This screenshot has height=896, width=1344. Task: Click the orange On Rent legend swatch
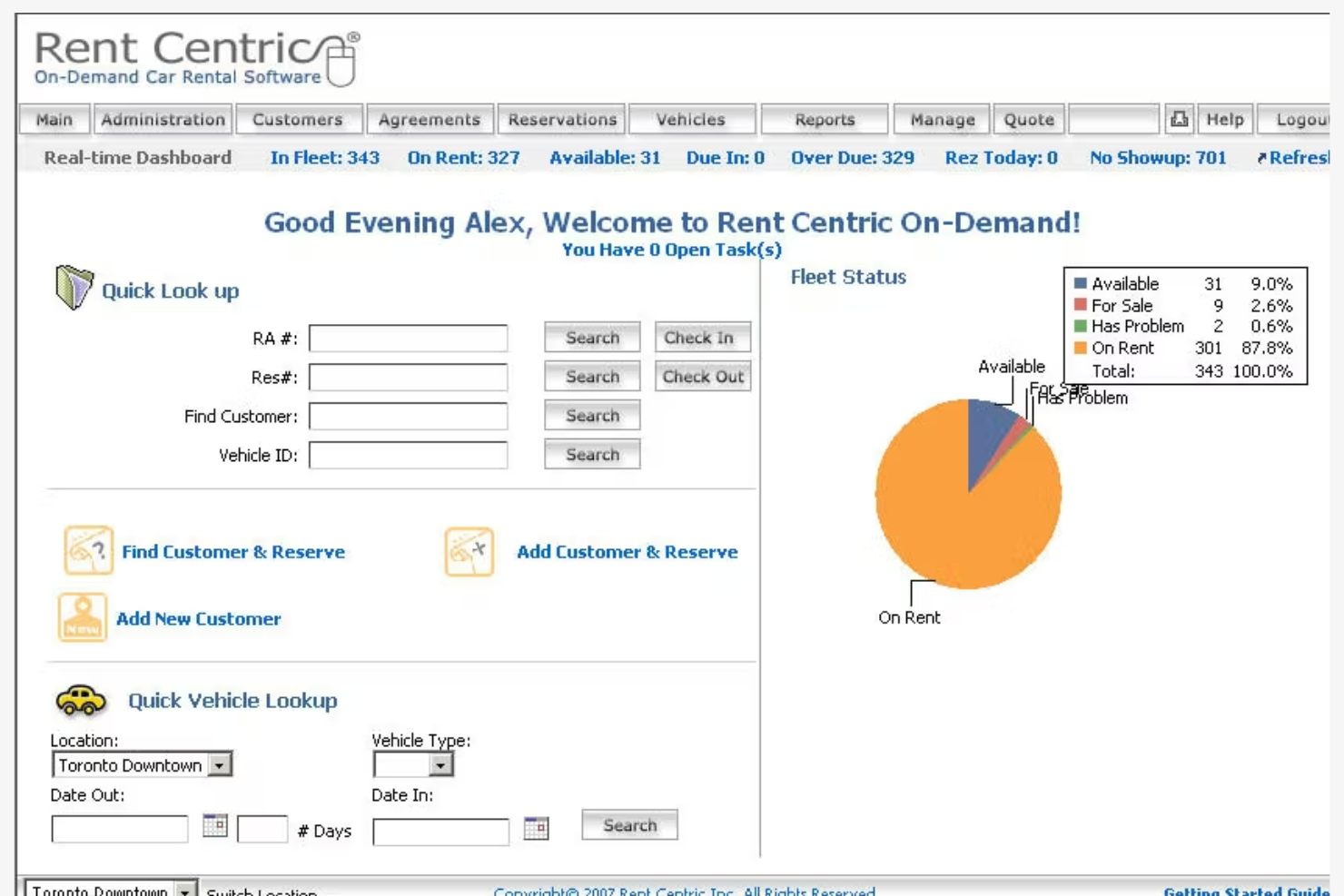pos(1081,349)
